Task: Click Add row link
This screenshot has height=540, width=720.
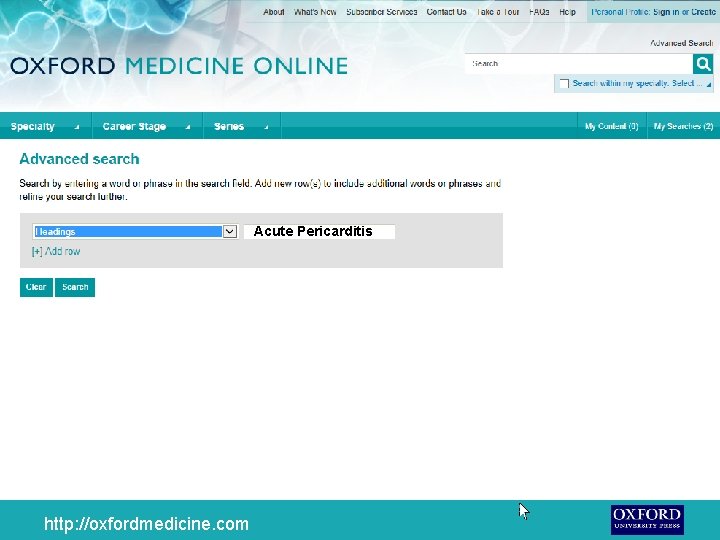Action: (x=56, y=251)
